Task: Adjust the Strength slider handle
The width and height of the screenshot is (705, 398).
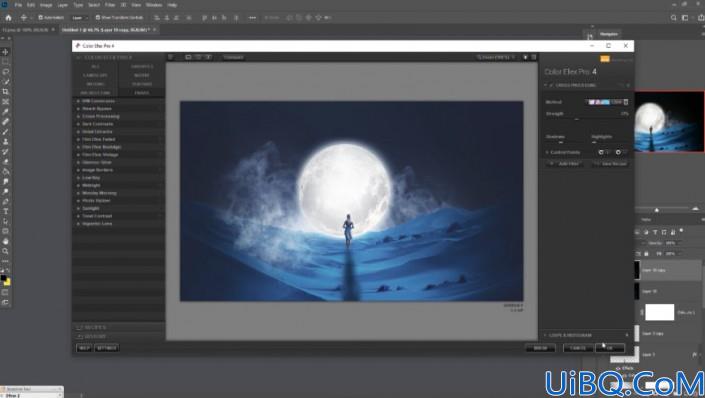Action: (576, 119)
